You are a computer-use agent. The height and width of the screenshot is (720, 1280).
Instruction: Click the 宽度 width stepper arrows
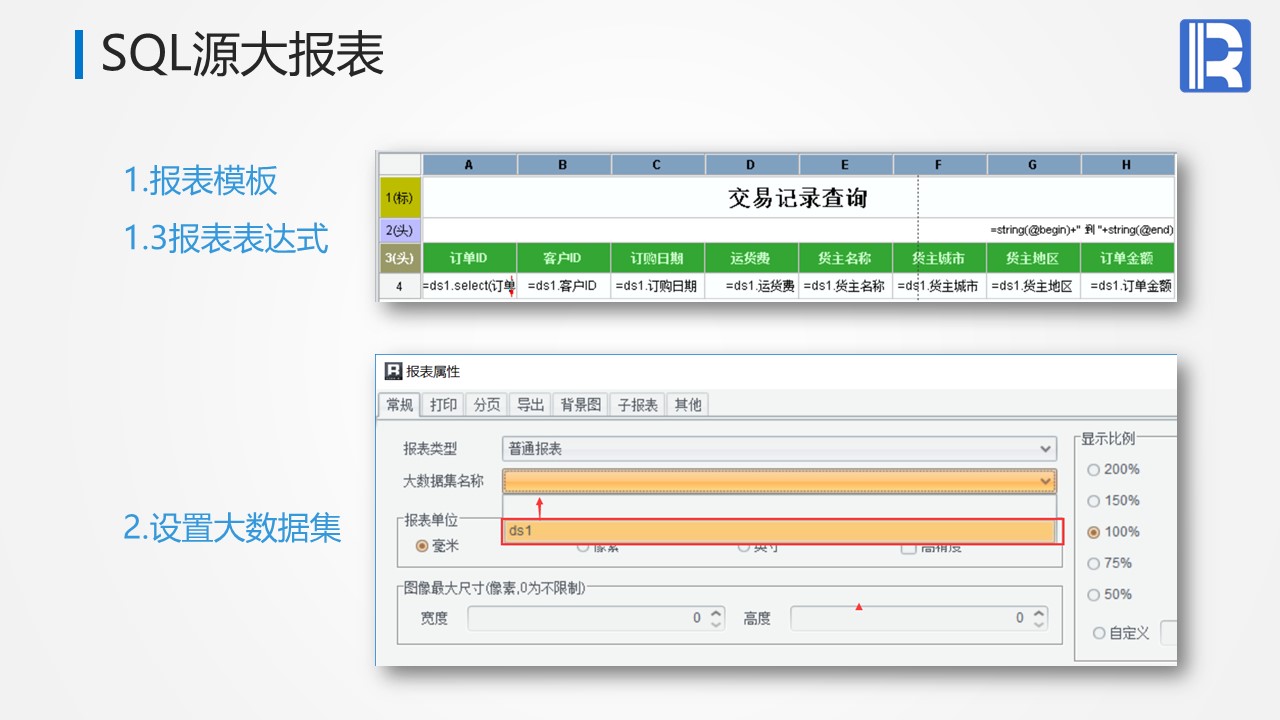tap(716, 619)
